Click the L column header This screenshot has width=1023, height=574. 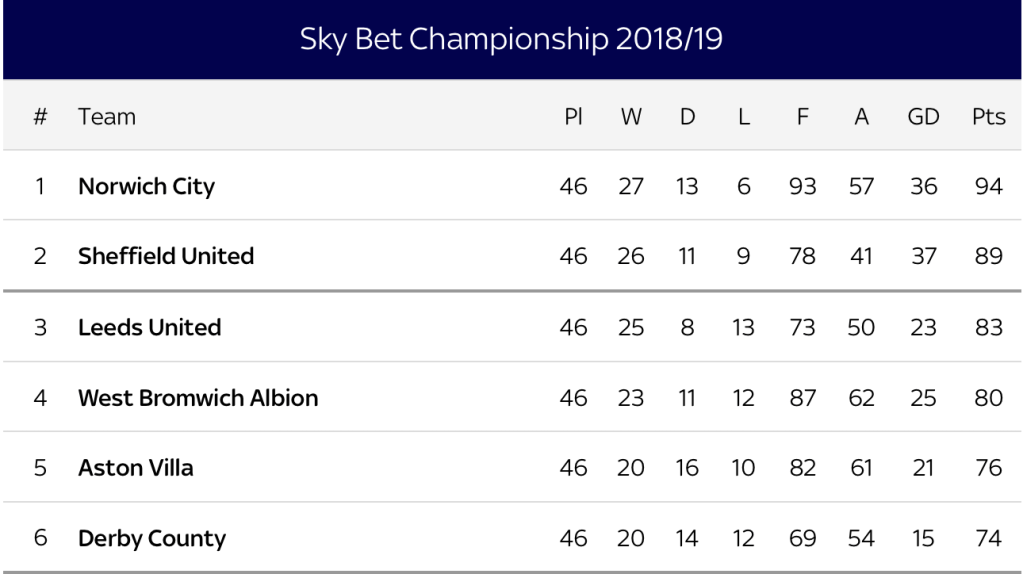click(743, 116)
